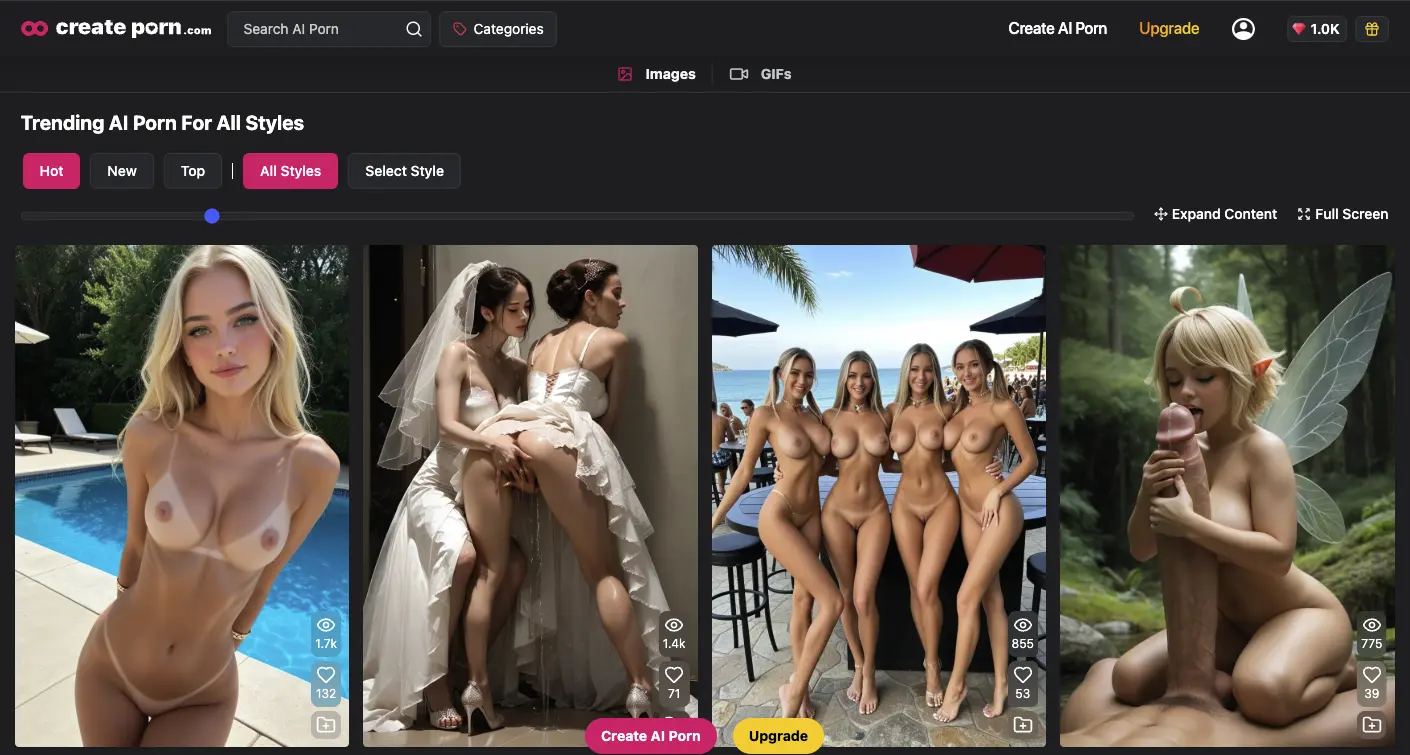Screen dimensions: 1410x755
Task: Open the Categories dropdown
Action: coord(498,29)
